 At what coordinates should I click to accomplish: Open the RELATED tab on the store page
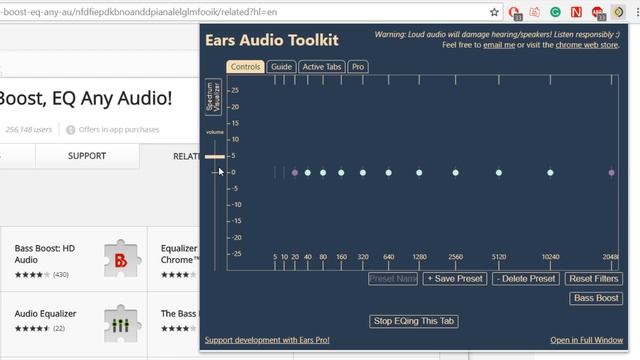pyautogui.click(x=186, y=156)
